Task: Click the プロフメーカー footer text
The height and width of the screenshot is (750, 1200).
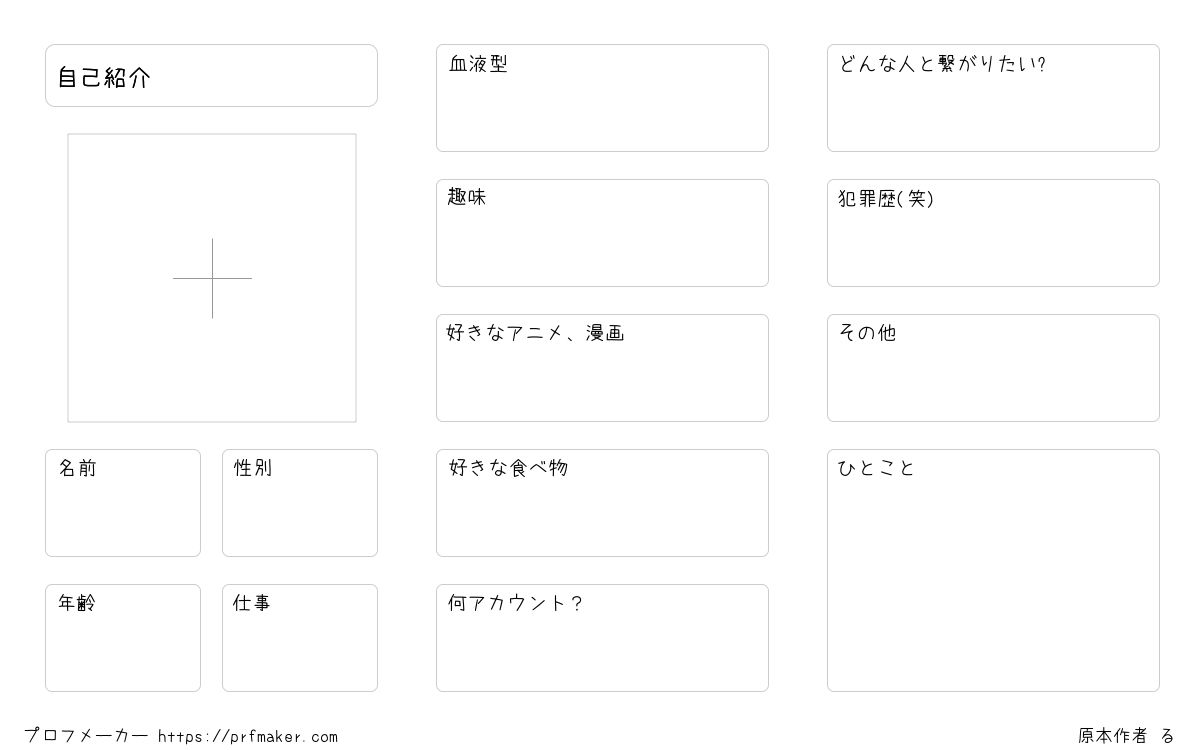Action: pos(86,736)
